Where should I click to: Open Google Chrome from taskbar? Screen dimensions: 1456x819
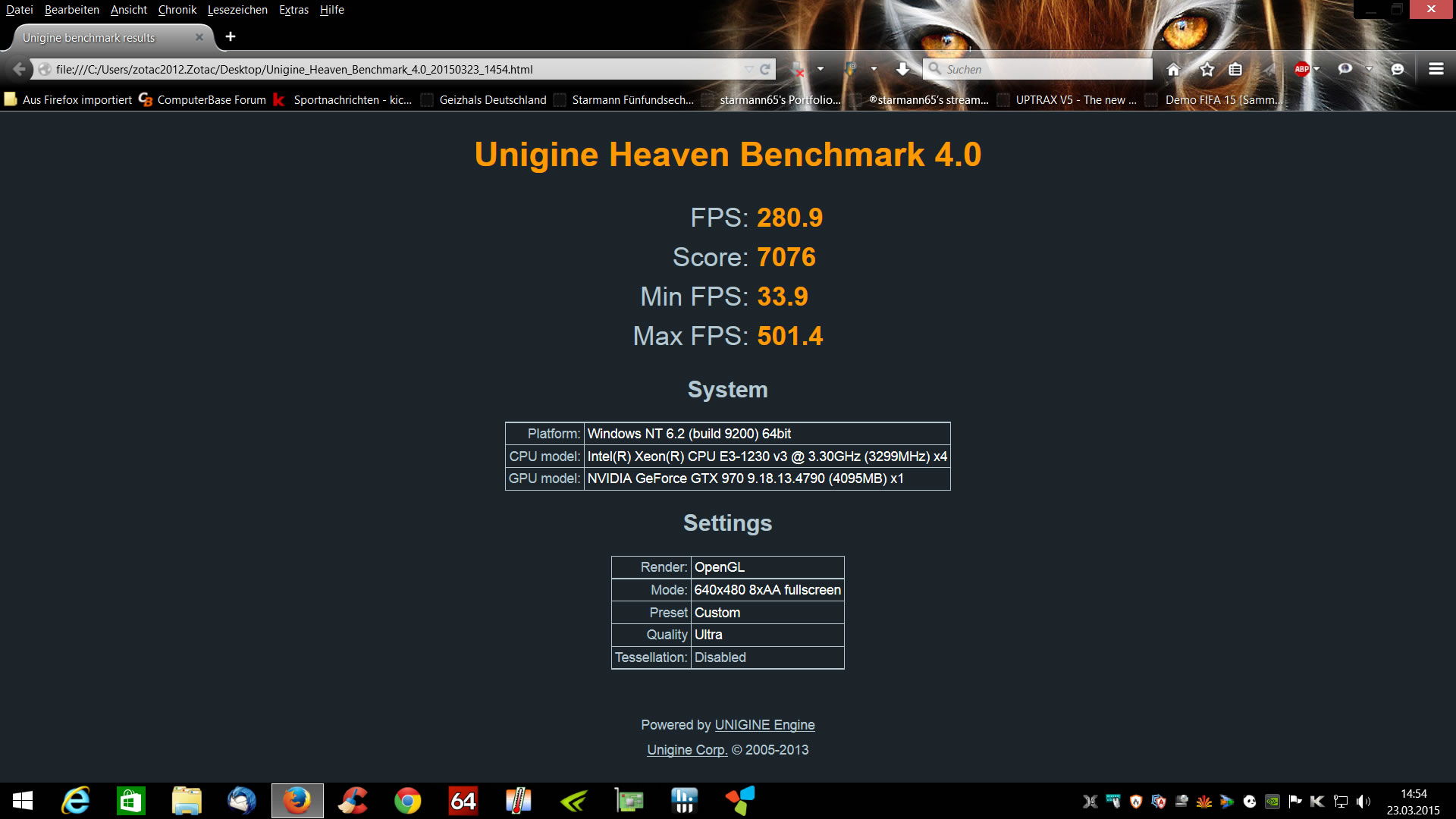(x=407, y=801)
